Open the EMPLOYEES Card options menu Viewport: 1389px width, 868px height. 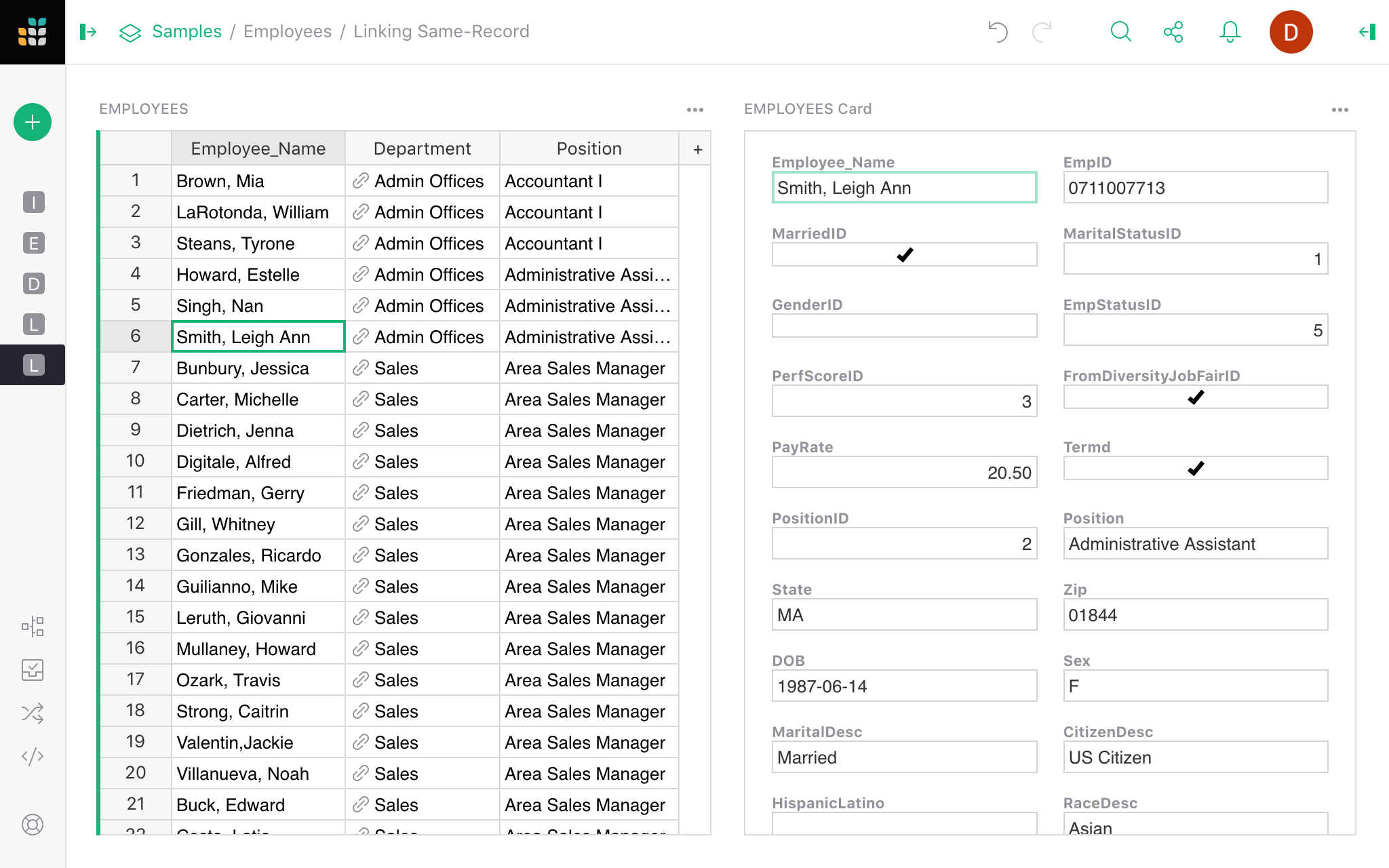(x=1339, y=109)
